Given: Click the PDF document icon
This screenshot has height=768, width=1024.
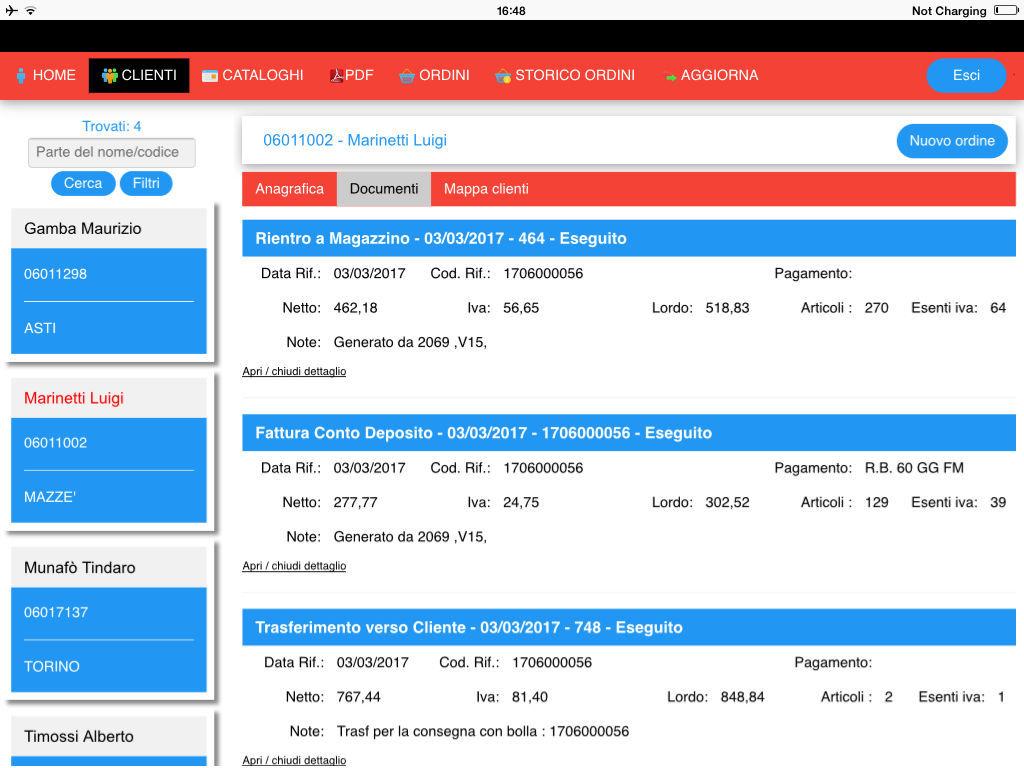Looking at the screenshot, I should (x=336, y=76).
